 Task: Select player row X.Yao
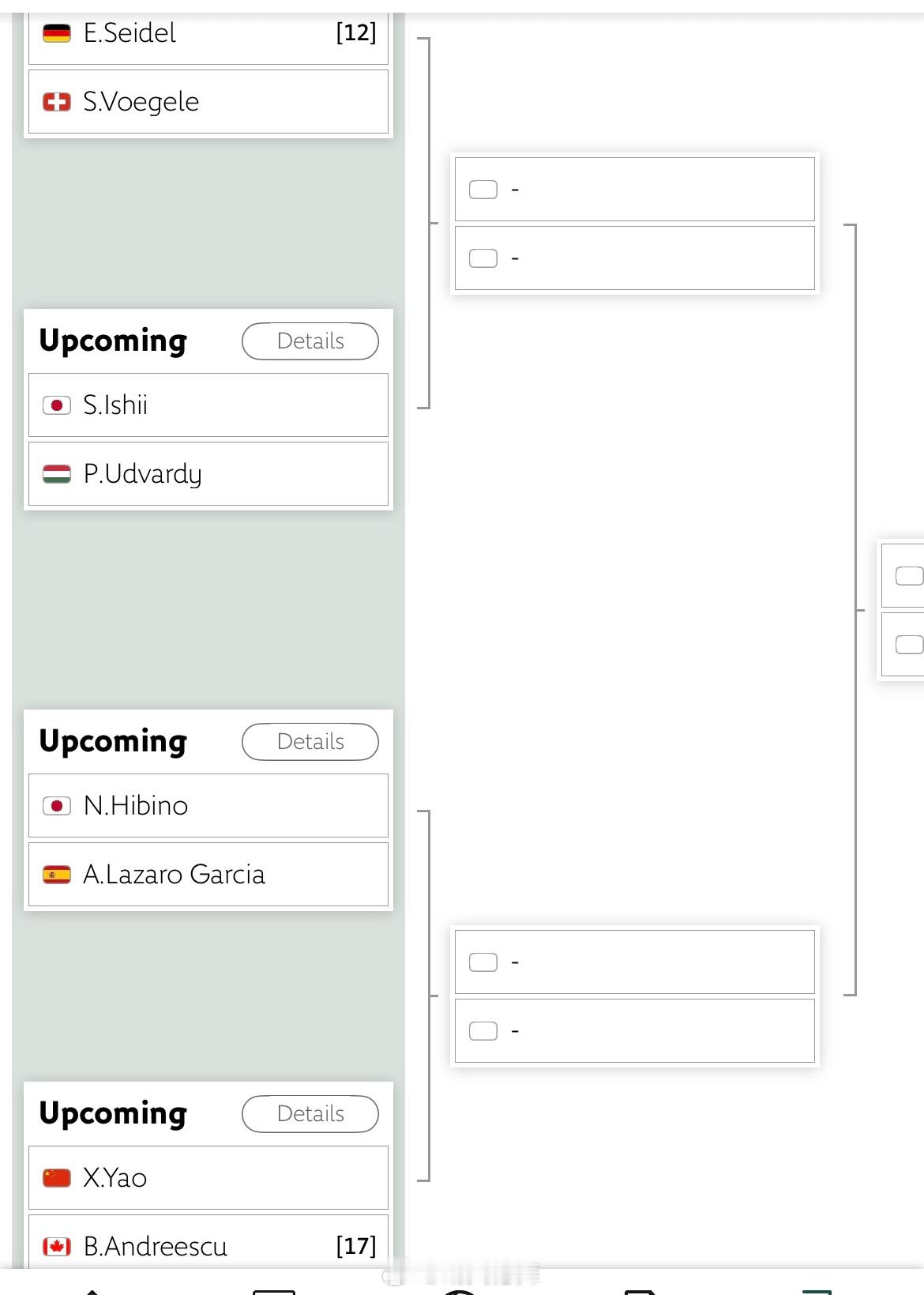tap(208, 1178)
